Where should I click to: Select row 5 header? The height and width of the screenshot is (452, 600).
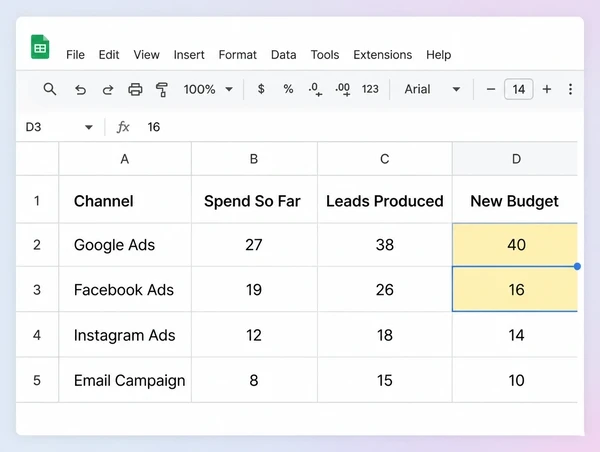click(x=37, y=380)
